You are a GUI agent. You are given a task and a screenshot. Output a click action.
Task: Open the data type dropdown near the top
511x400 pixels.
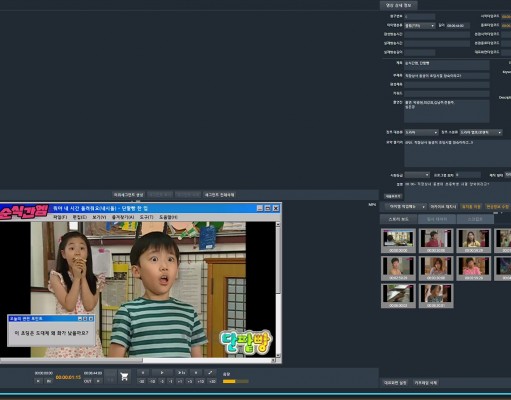[420, 26]
